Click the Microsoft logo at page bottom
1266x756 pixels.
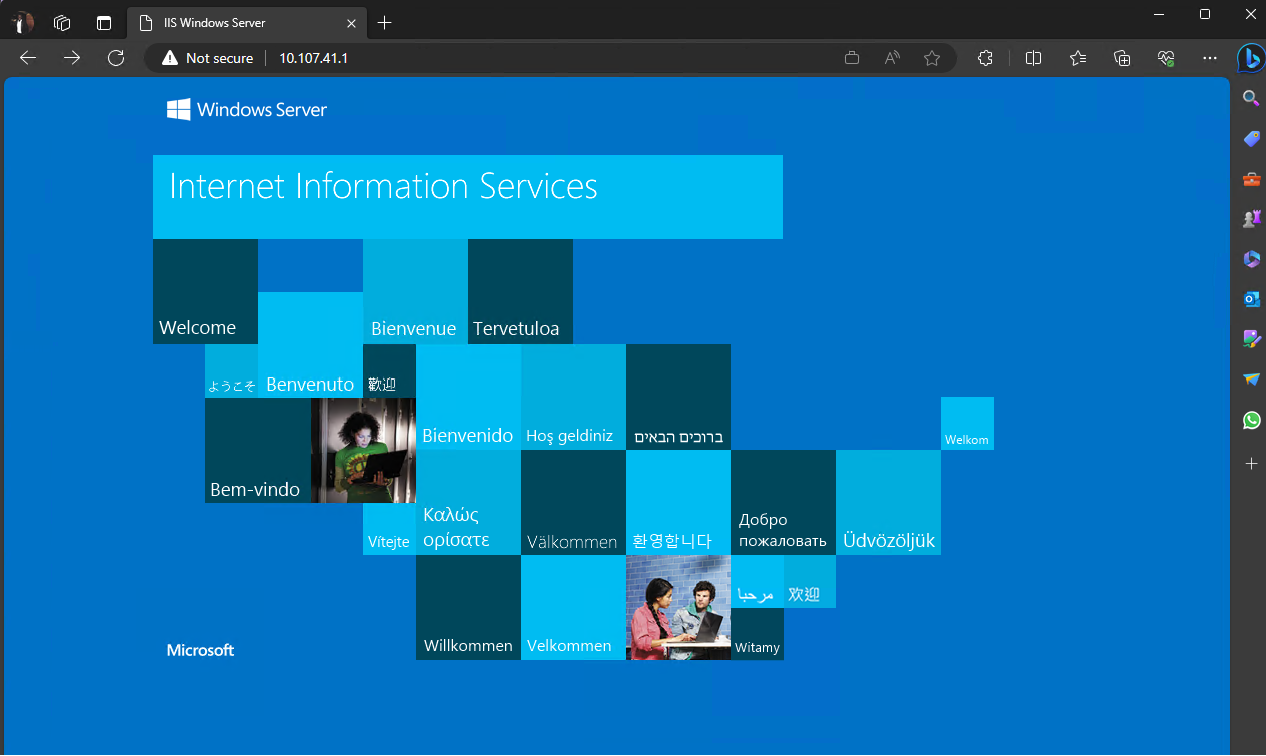pos(200,650)
